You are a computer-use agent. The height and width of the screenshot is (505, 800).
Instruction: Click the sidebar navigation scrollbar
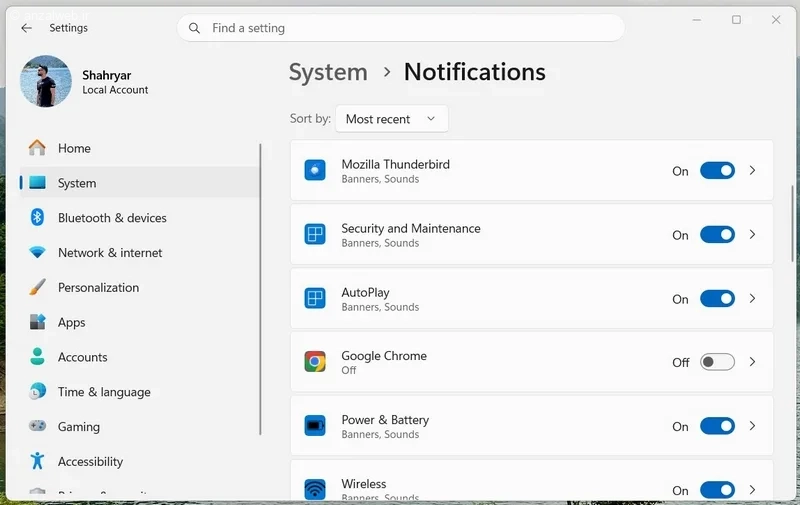click(x=261, y=289)
